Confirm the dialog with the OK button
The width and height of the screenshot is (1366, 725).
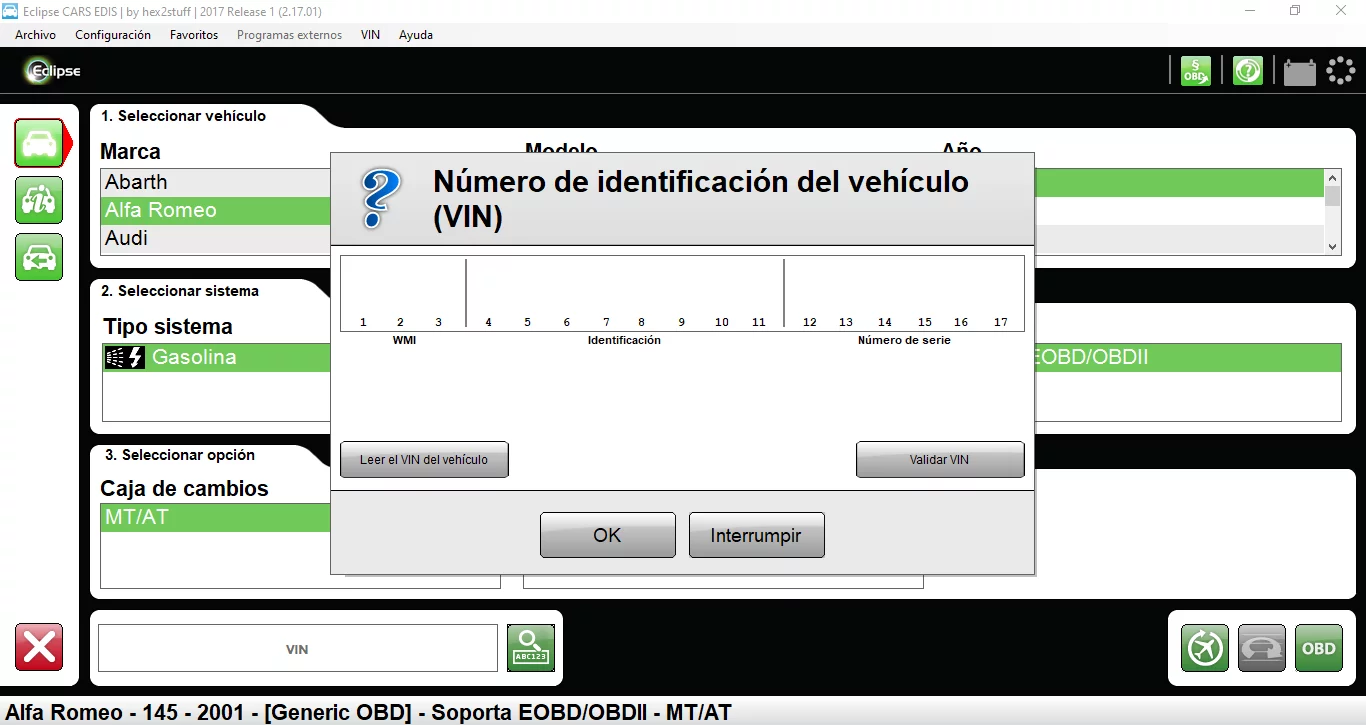(607, 535)
